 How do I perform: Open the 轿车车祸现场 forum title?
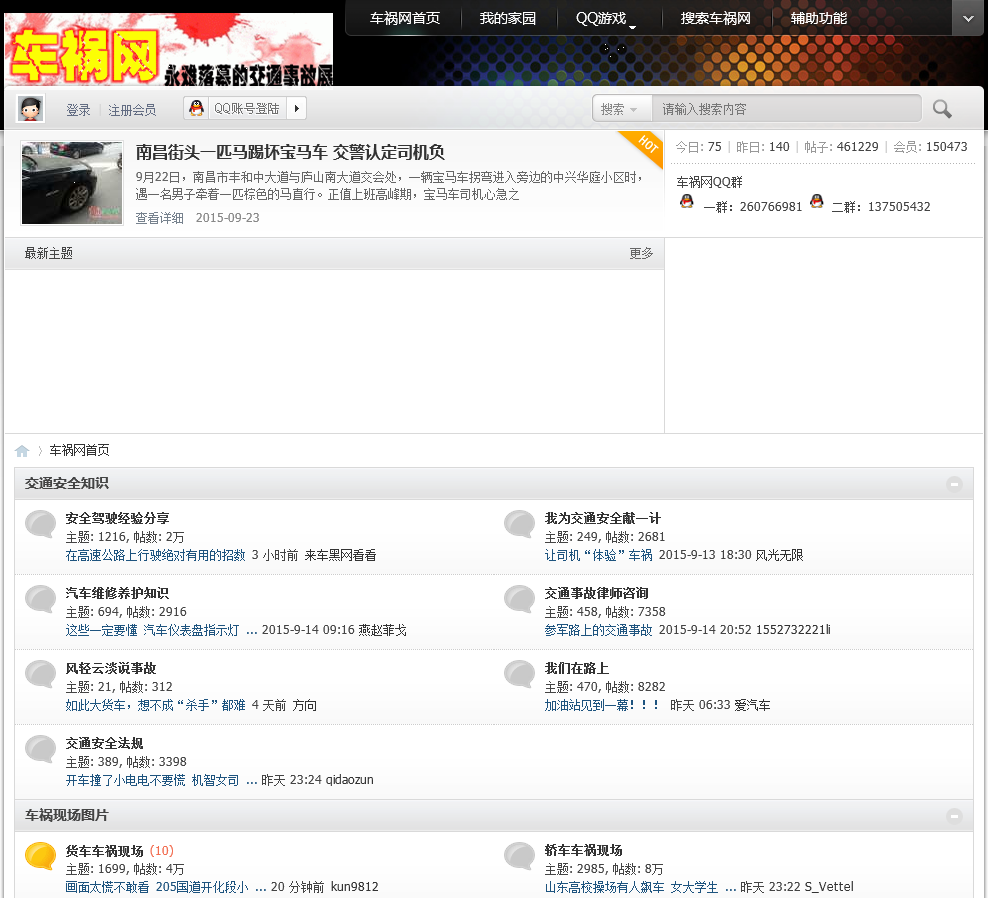pos(583,850)
